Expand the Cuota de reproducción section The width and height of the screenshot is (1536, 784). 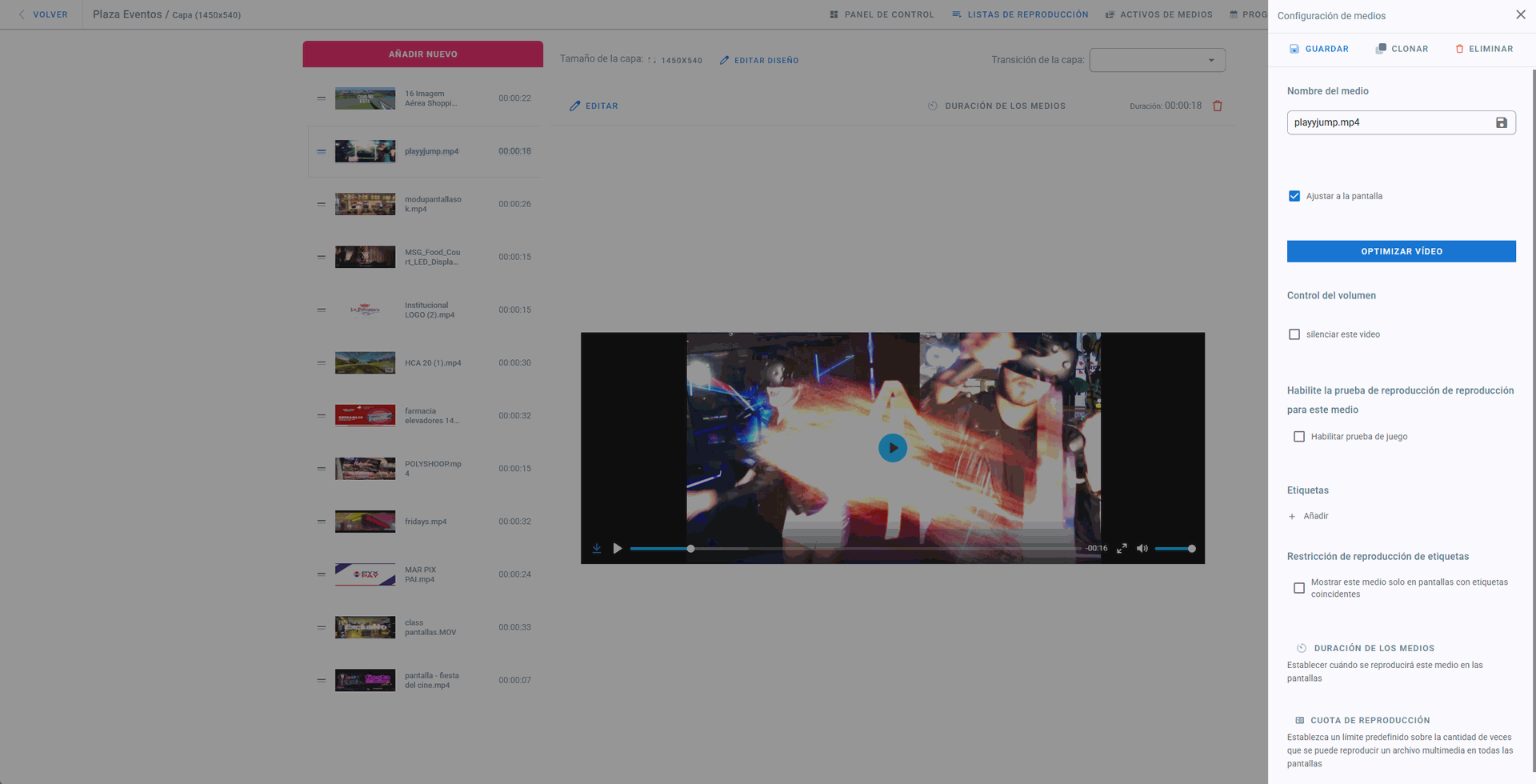pos(1370,720)
